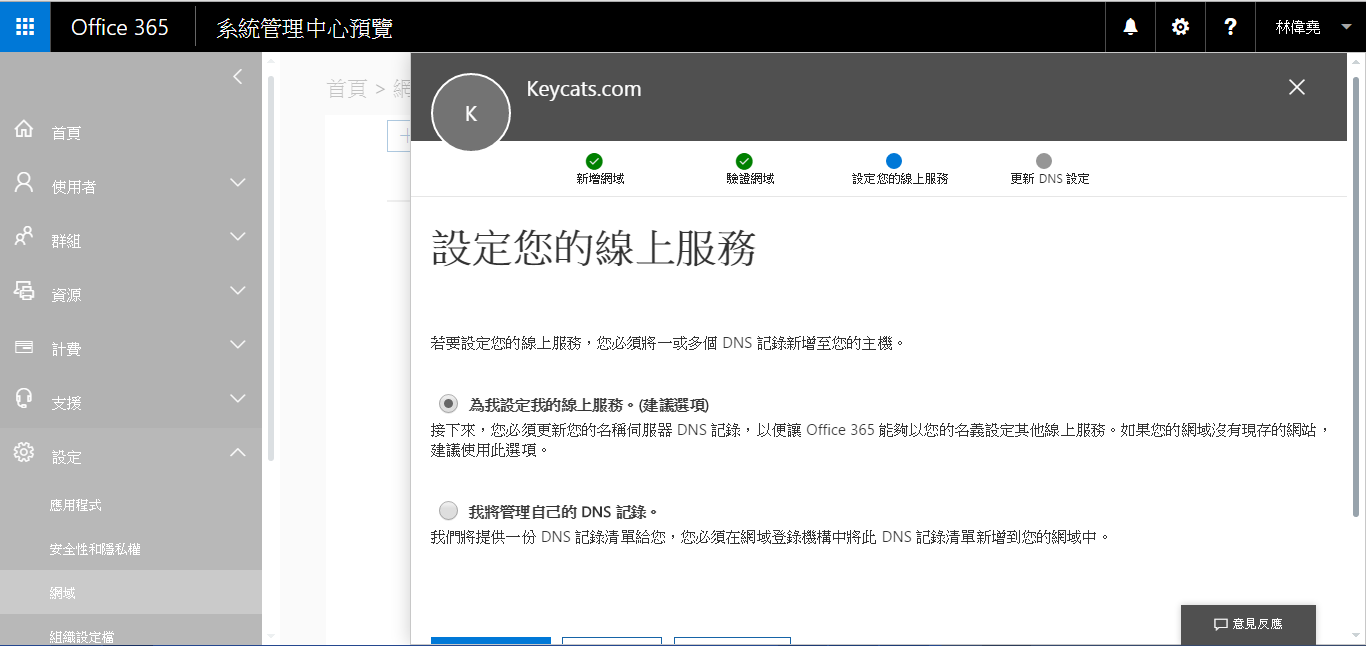Click the 首頁 home icon in sidebar
Screen dimensions: 1366x646
pyautogui.click(x=24, y=130)
